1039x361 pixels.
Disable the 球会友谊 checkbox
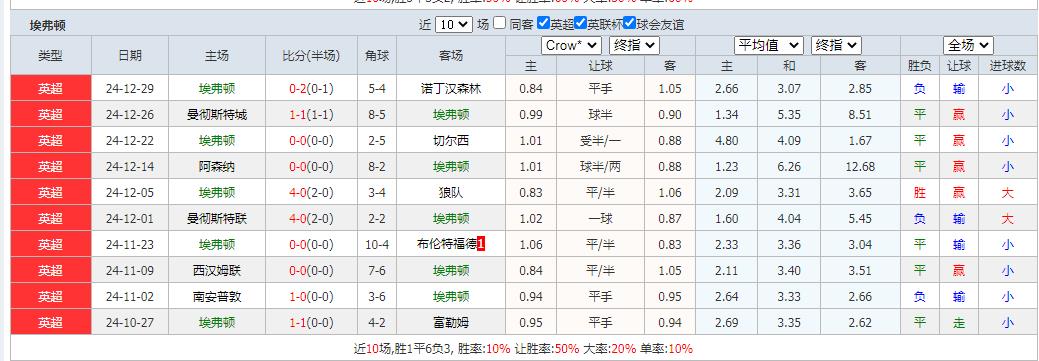coord(629,23)
